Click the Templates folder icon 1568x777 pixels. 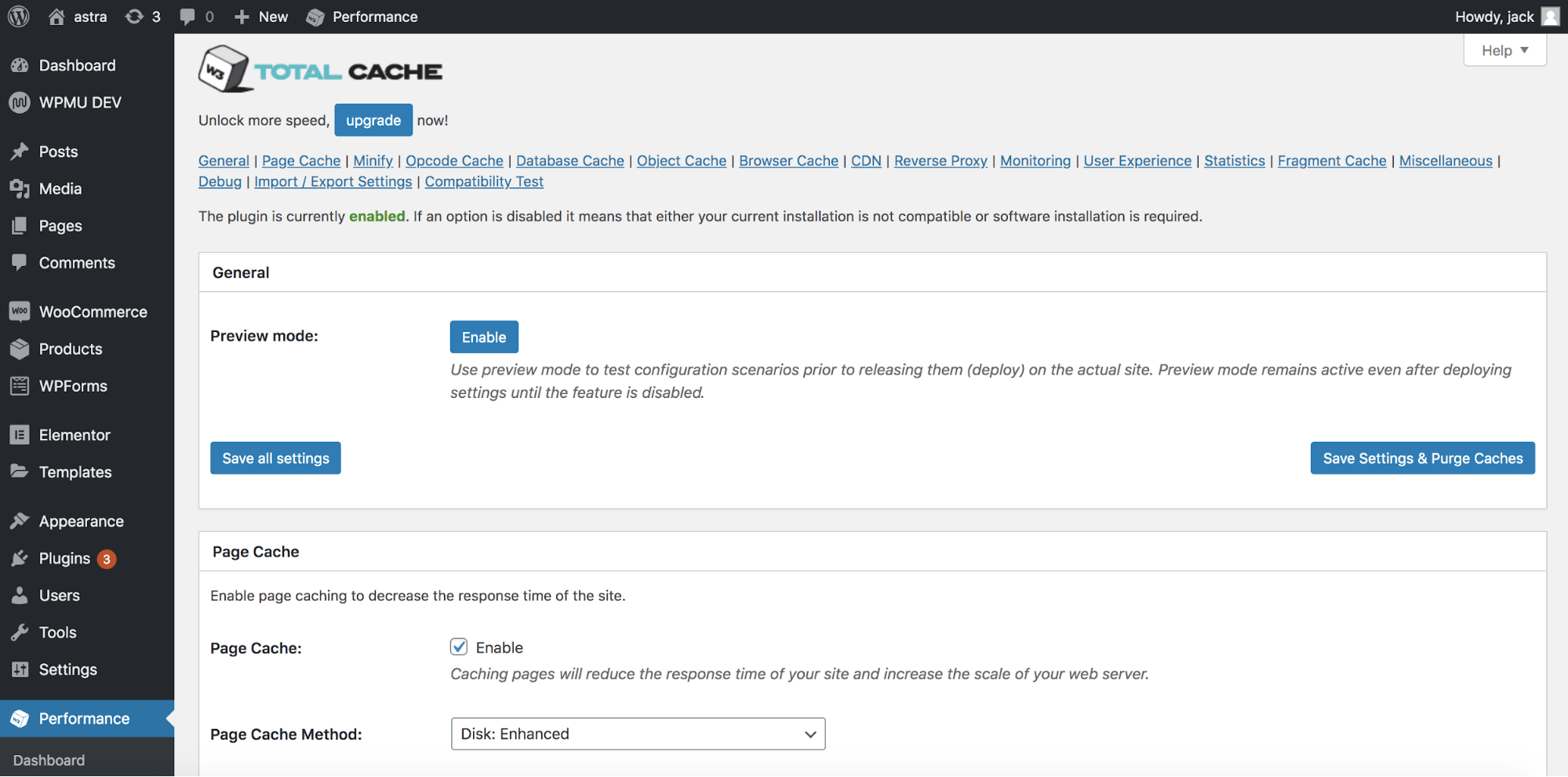(x=20, y=472)
